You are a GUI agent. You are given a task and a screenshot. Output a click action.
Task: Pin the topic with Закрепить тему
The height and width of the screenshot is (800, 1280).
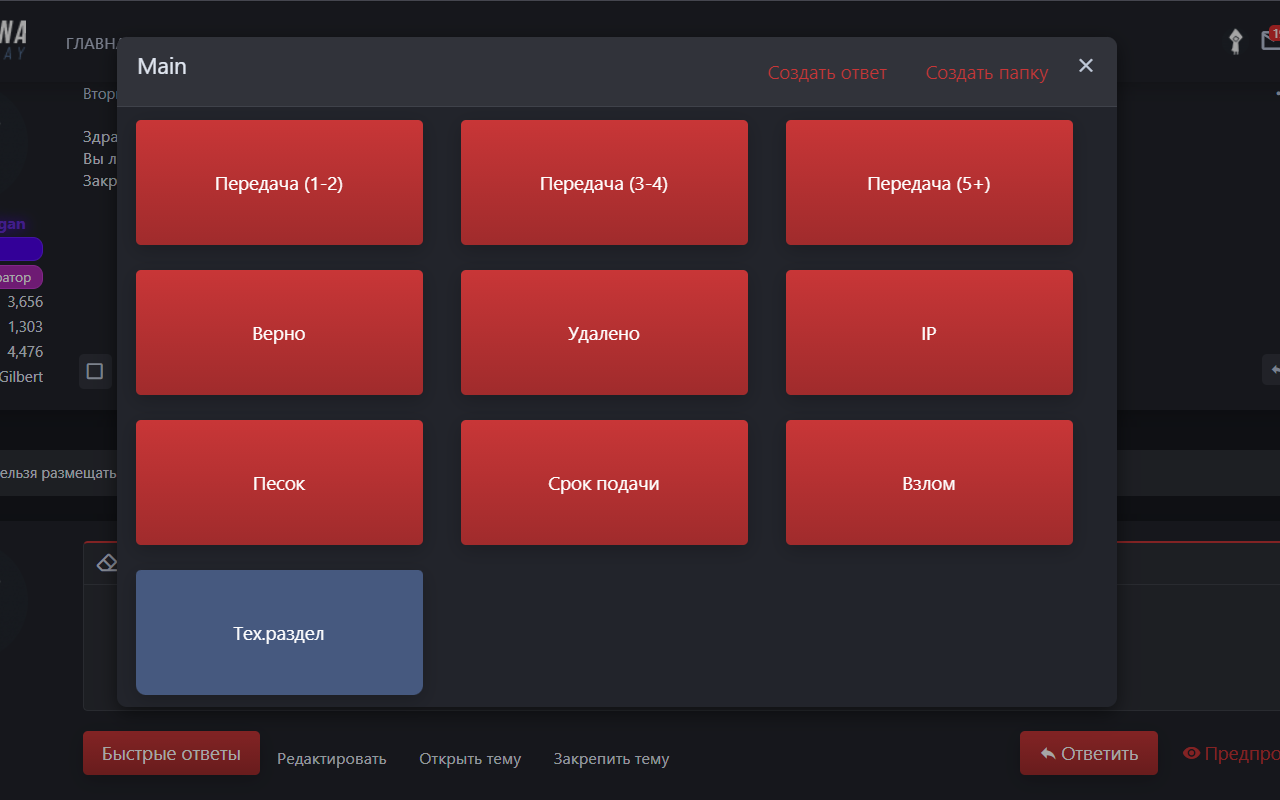pos(611,758)
